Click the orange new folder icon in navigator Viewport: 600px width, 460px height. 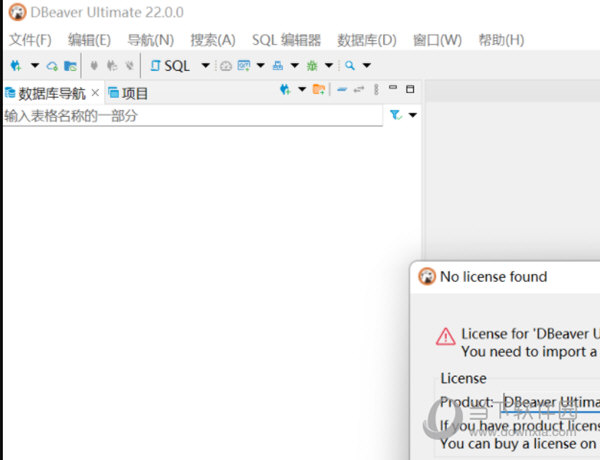pos(319,90)
